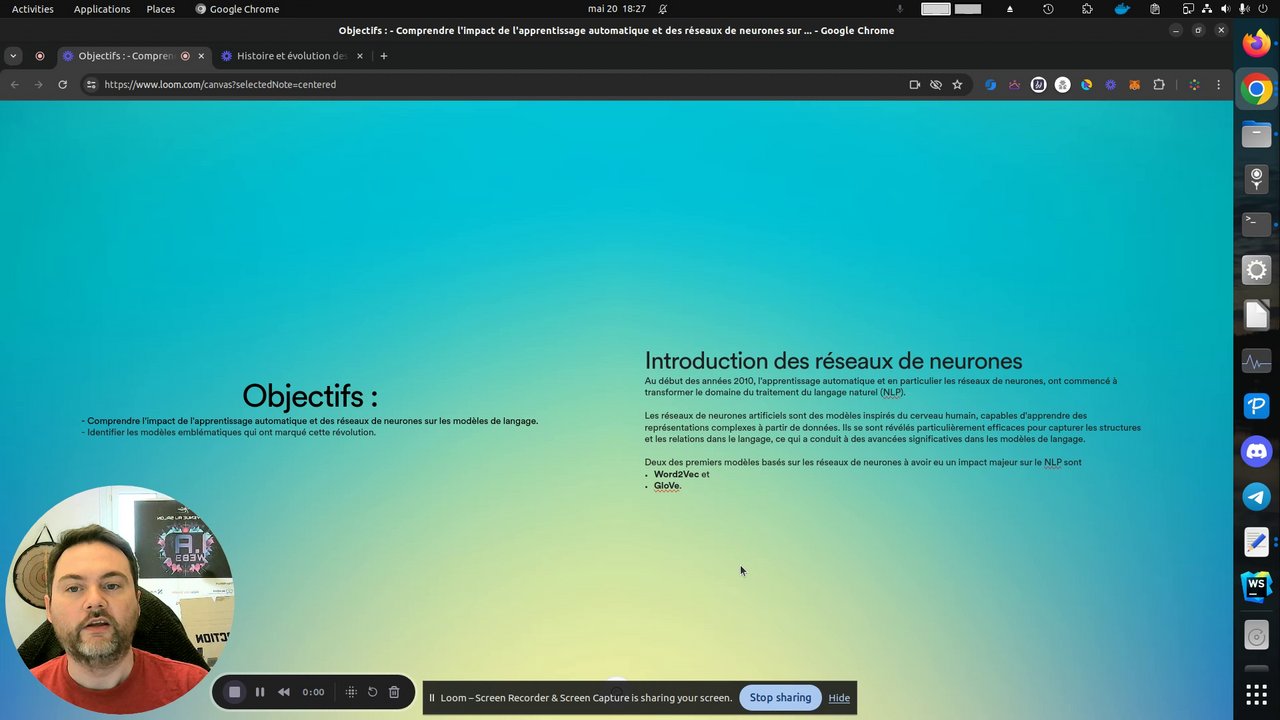
Task: Open the Chrome three-dot menu
Action: coord(1218,85)
